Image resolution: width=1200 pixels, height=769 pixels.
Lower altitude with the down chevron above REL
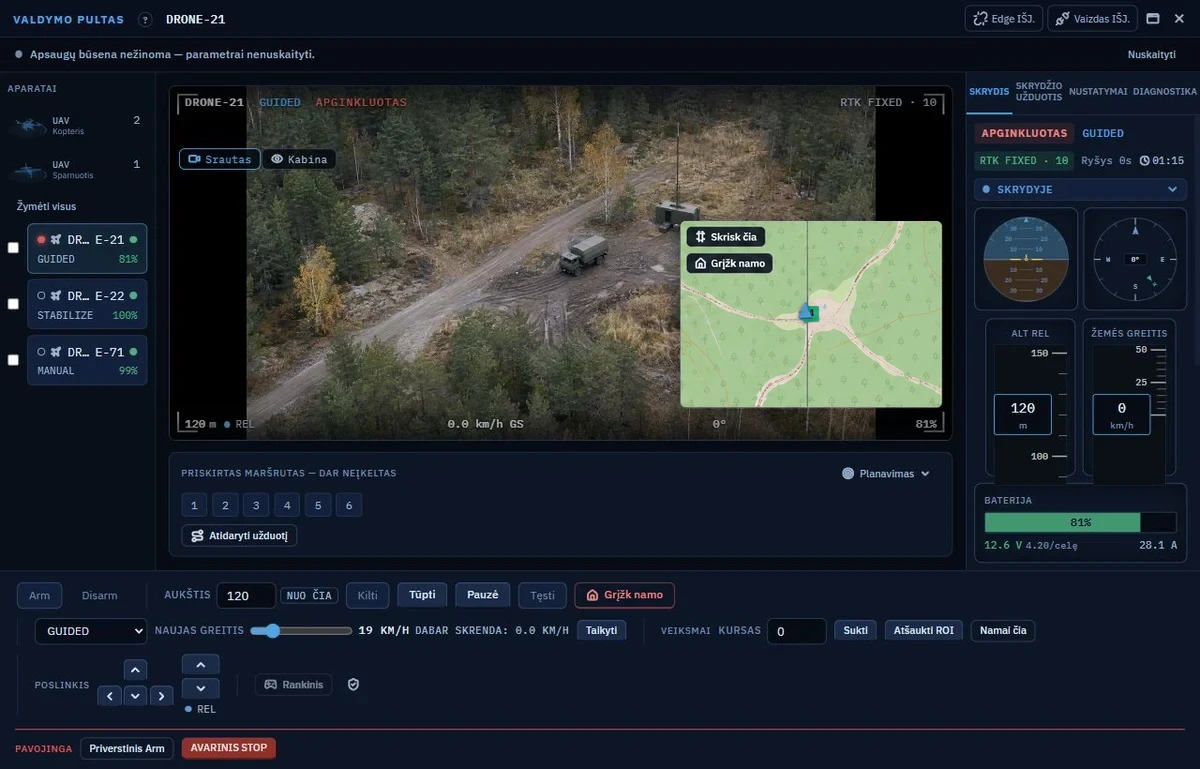point(201,689)
